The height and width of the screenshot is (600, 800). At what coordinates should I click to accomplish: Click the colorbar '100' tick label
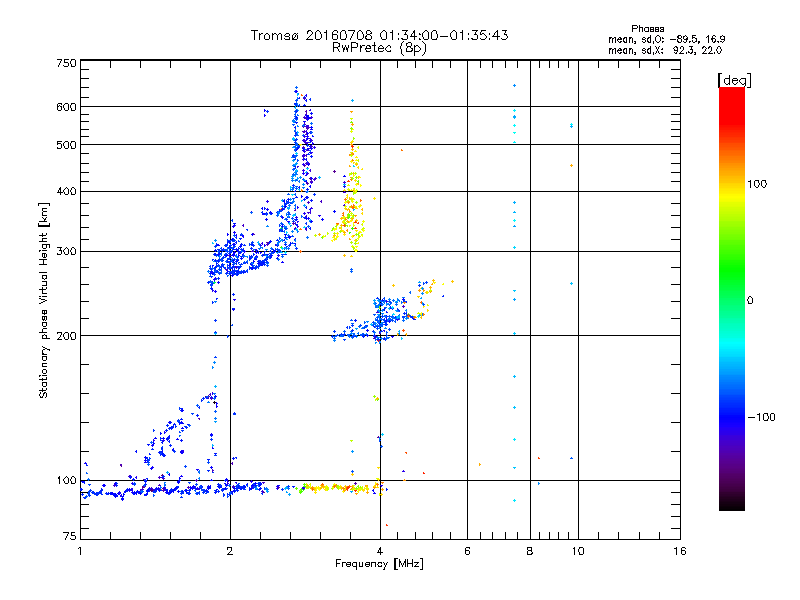[x=757, y=184]
